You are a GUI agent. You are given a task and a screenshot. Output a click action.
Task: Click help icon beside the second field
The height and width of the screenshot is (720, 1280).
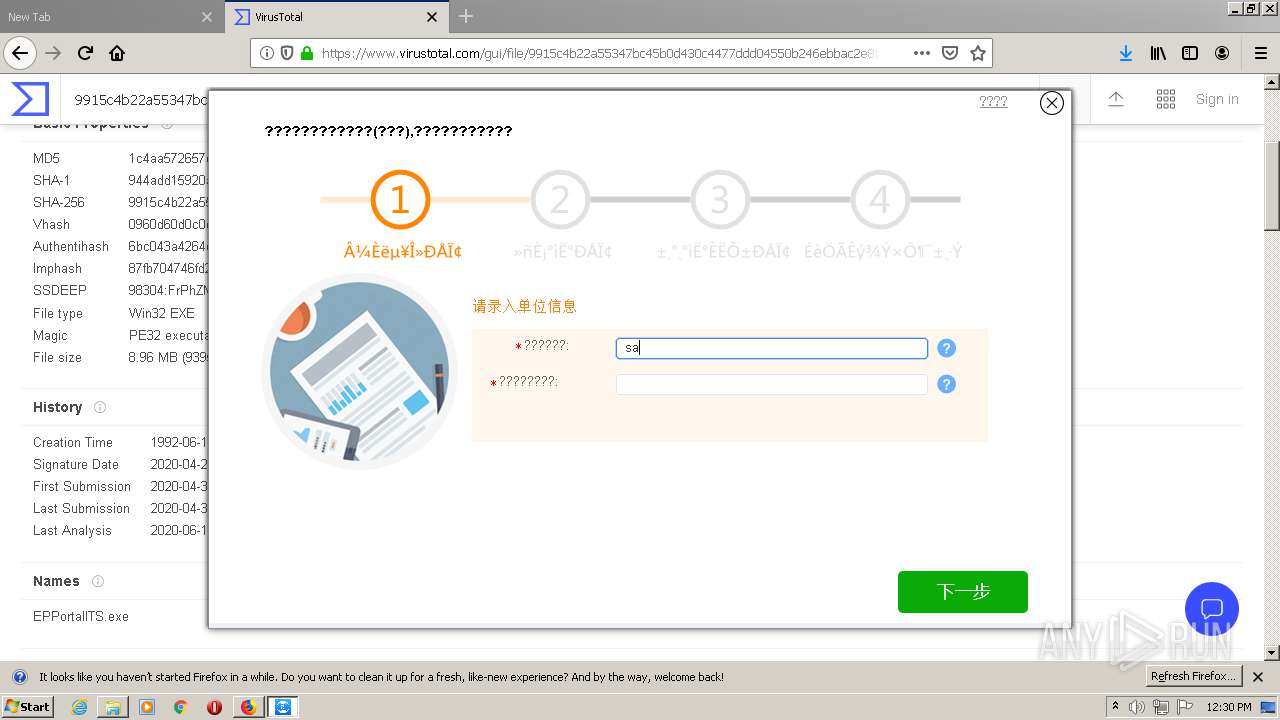947,384
